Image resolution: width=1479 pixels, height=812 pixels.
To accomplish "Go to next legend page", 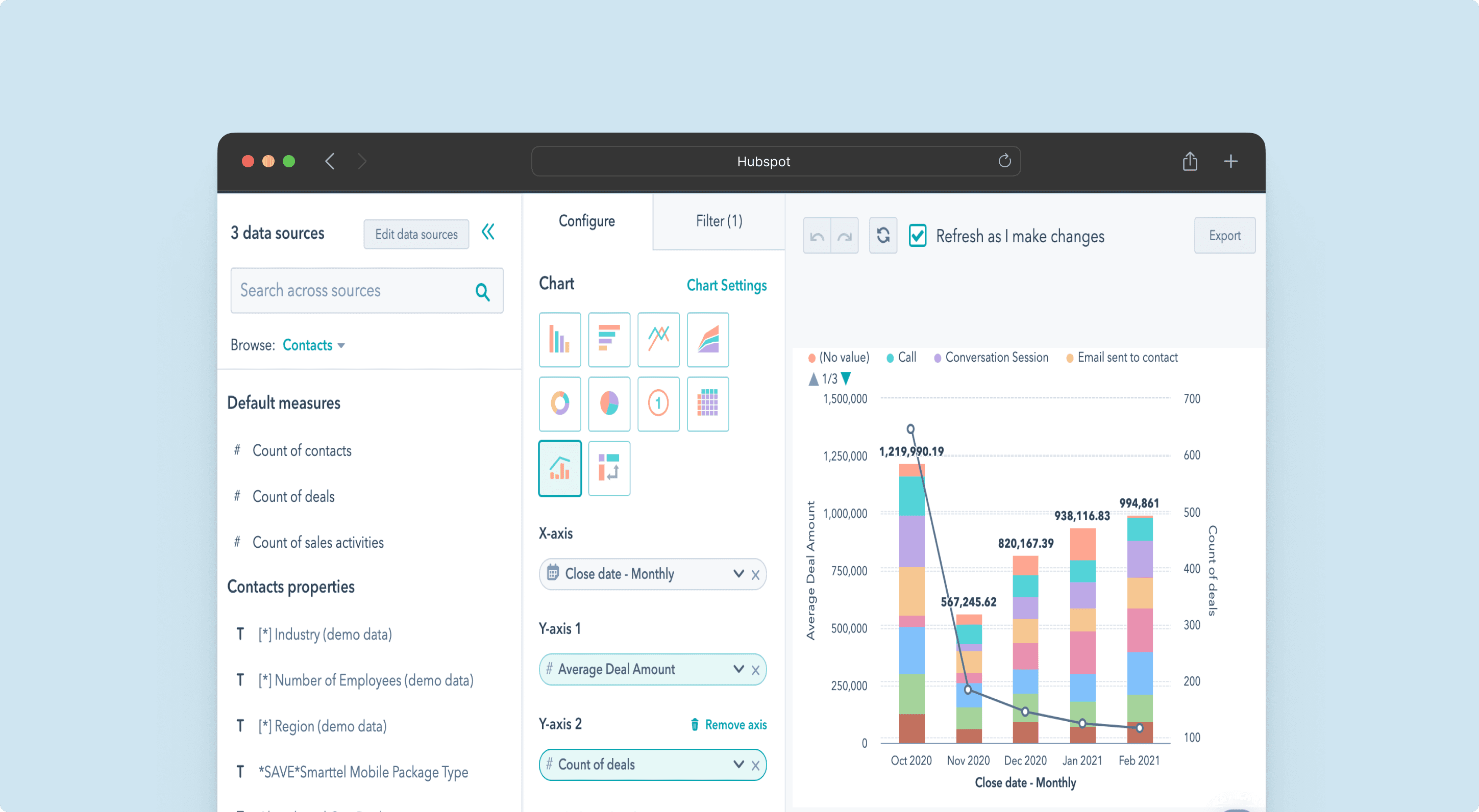I will [x=846, y=378].
